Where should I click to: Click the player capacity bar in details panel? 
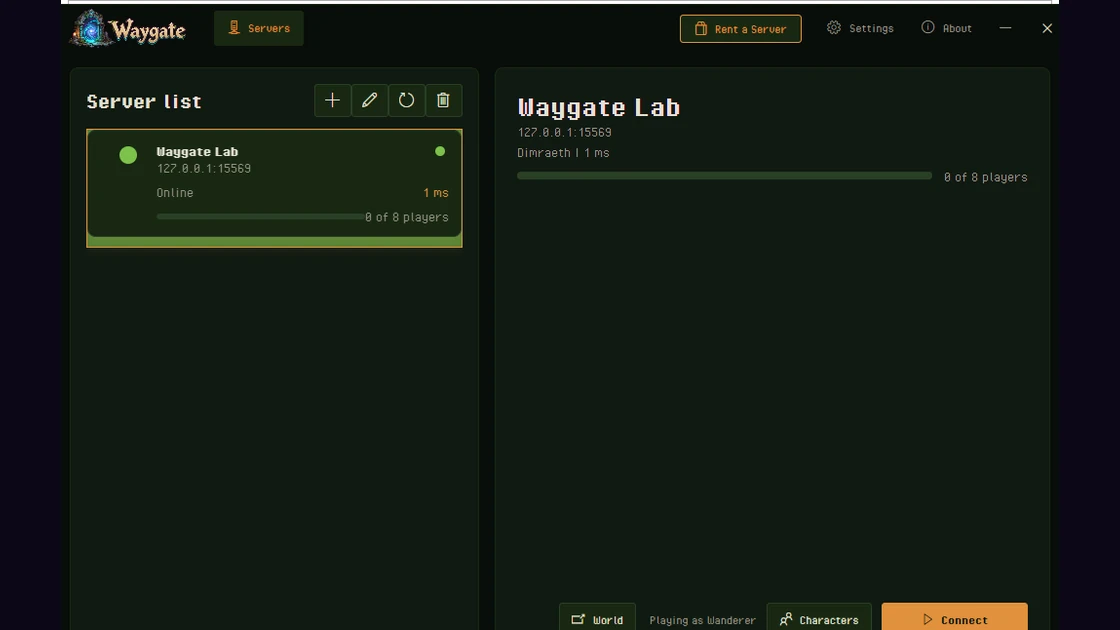724,176
